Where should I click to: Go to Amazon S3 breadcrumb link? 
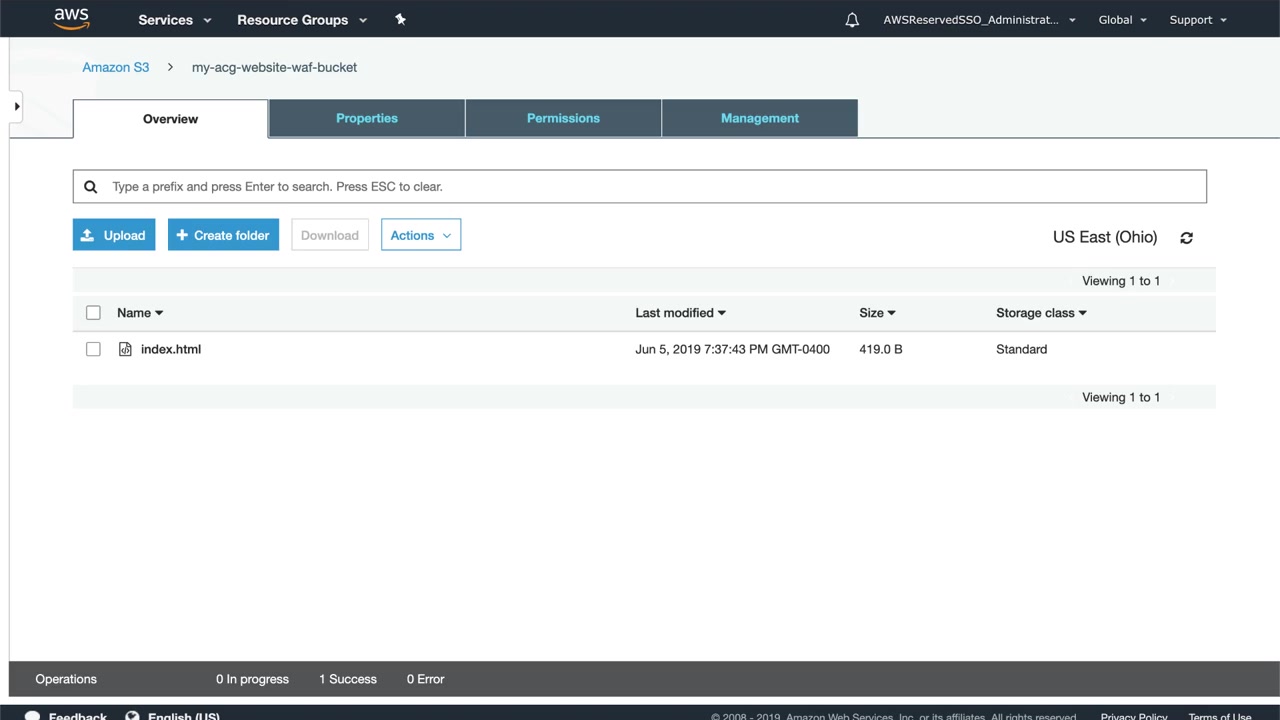click(x=116, y=67)
